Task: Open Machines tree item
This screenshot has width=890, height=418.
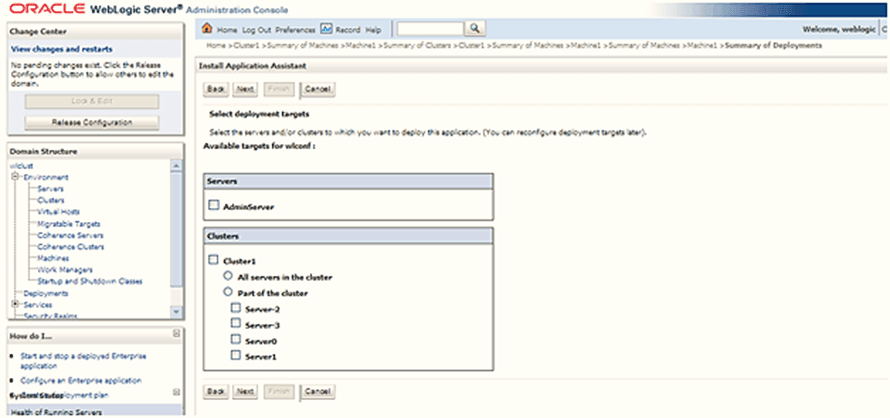Action: click(53, 258)
